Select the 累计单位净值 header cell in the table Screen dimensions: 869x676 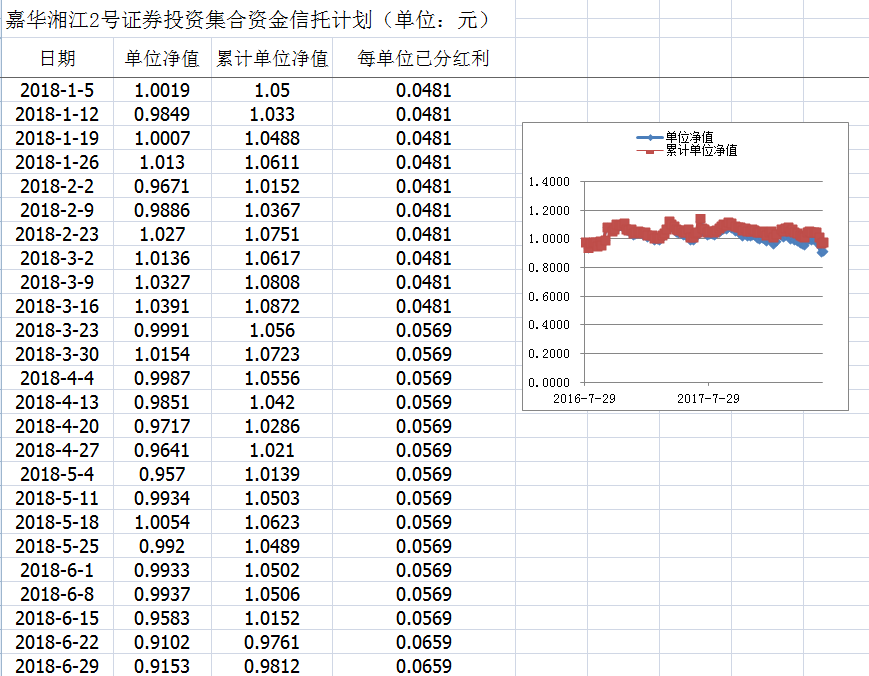(x=272, y=59)
